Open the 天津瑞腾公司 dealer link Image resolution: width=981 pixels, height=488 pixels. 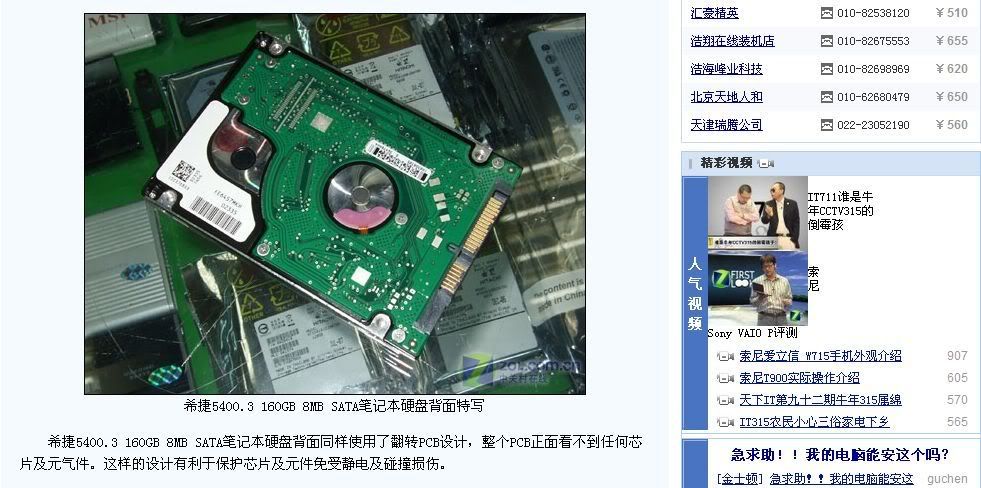click(726, 125)
